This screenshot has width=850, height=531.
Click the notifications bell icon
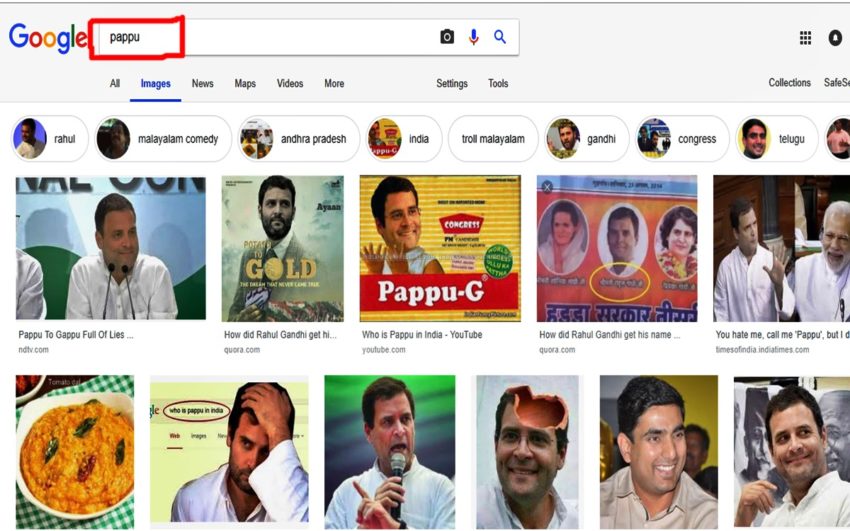pos(835,38)
